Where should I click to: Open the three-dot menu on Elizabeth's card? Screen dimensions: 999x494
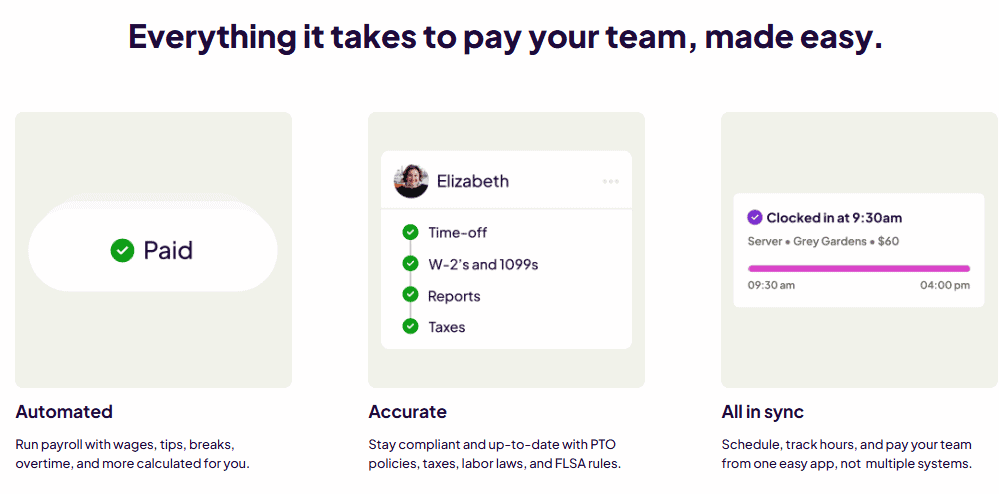coord(610,181)
